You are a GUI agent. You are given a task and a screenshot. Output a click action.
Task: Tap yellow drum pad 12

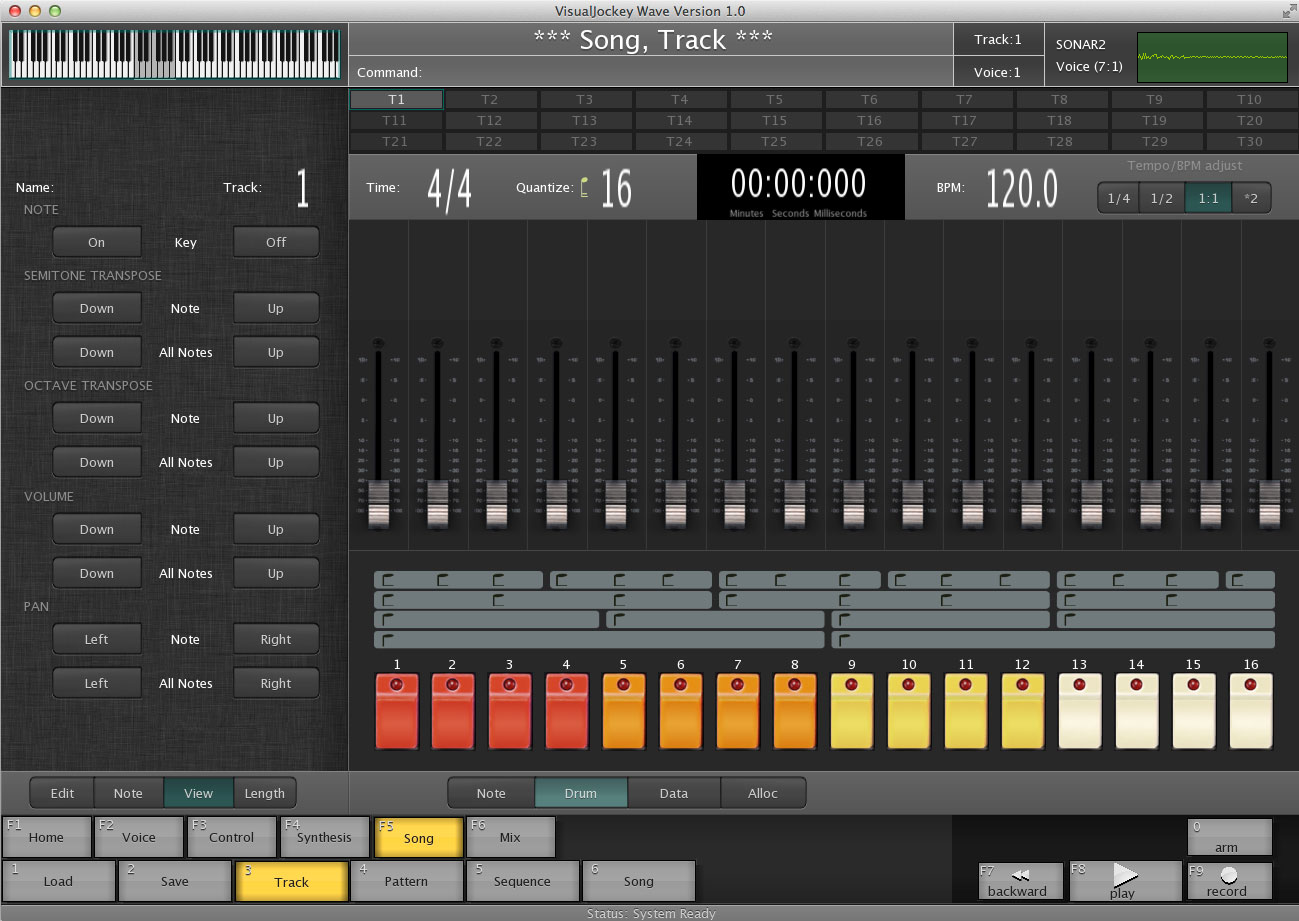tap(1022, 711)
